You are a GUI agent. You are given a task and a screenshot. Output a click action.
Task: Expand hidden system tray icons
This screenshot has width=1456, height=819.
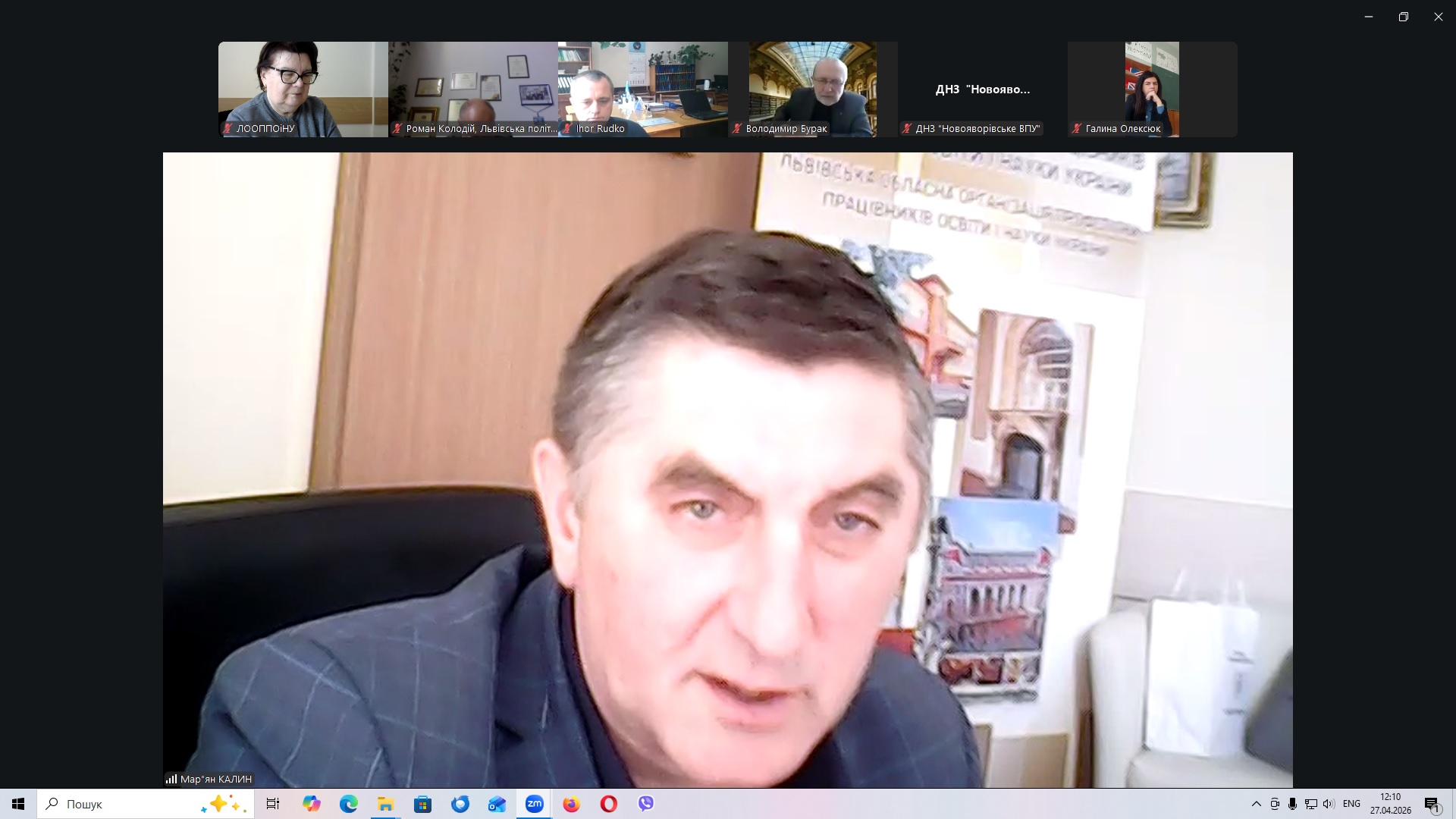[1256, 804]
